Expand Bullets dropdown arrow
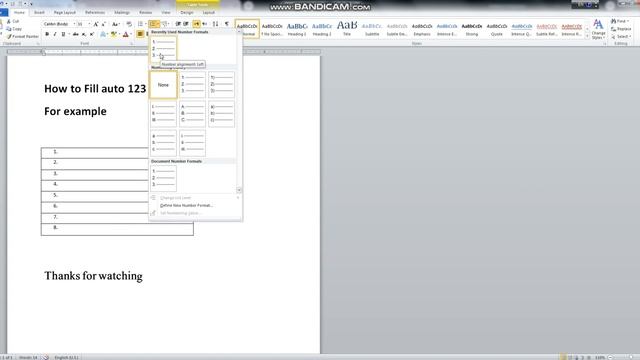640x360 pixels. pos(145,24)
